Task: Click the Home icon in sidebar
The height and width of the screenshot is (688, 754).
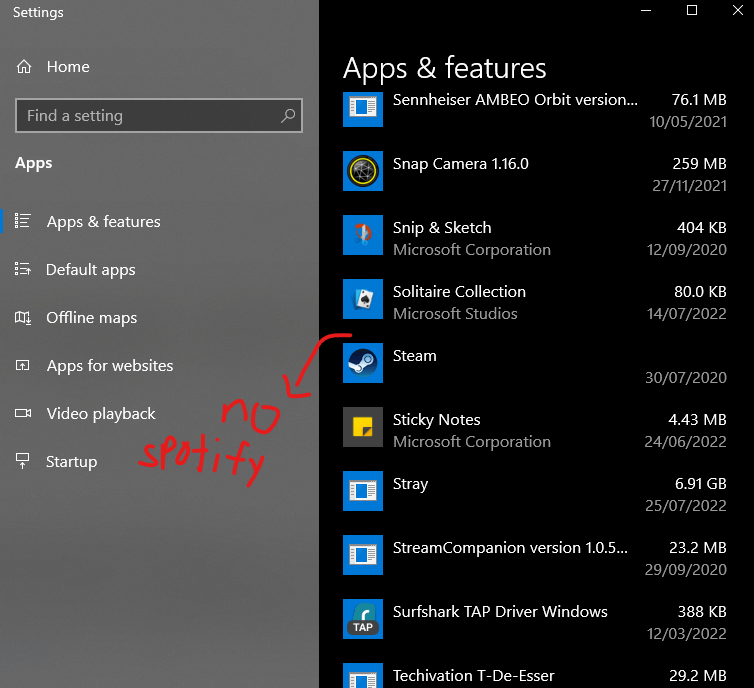Action: [24, 67]
